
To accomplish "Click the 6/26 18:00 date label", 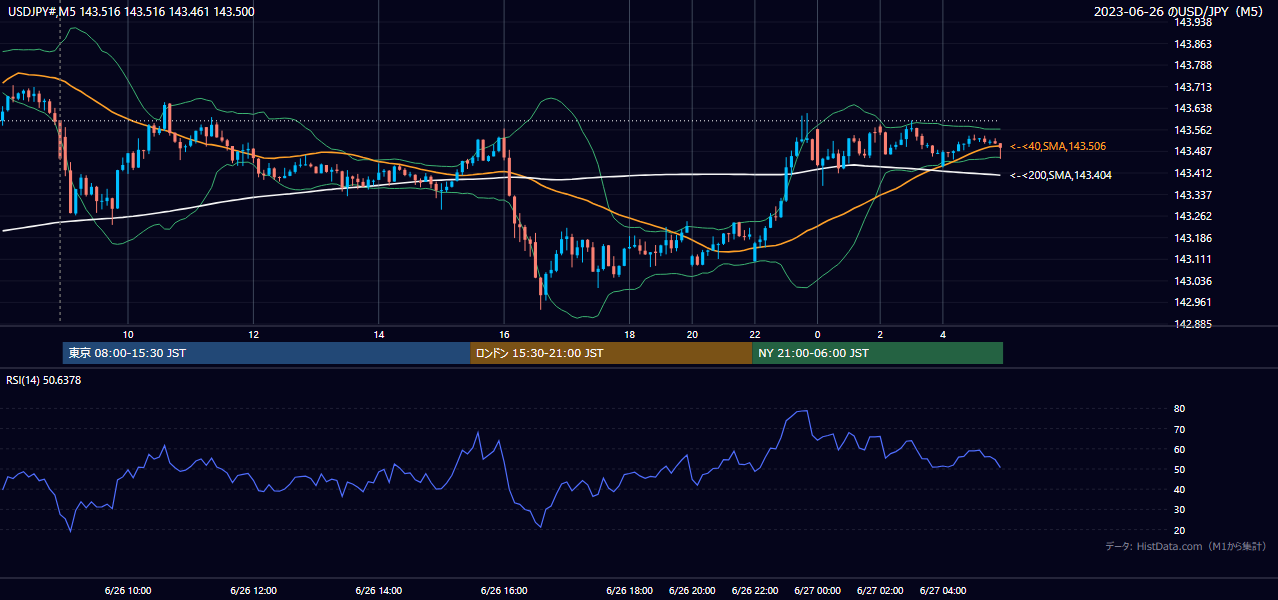I will pos(629,591).
